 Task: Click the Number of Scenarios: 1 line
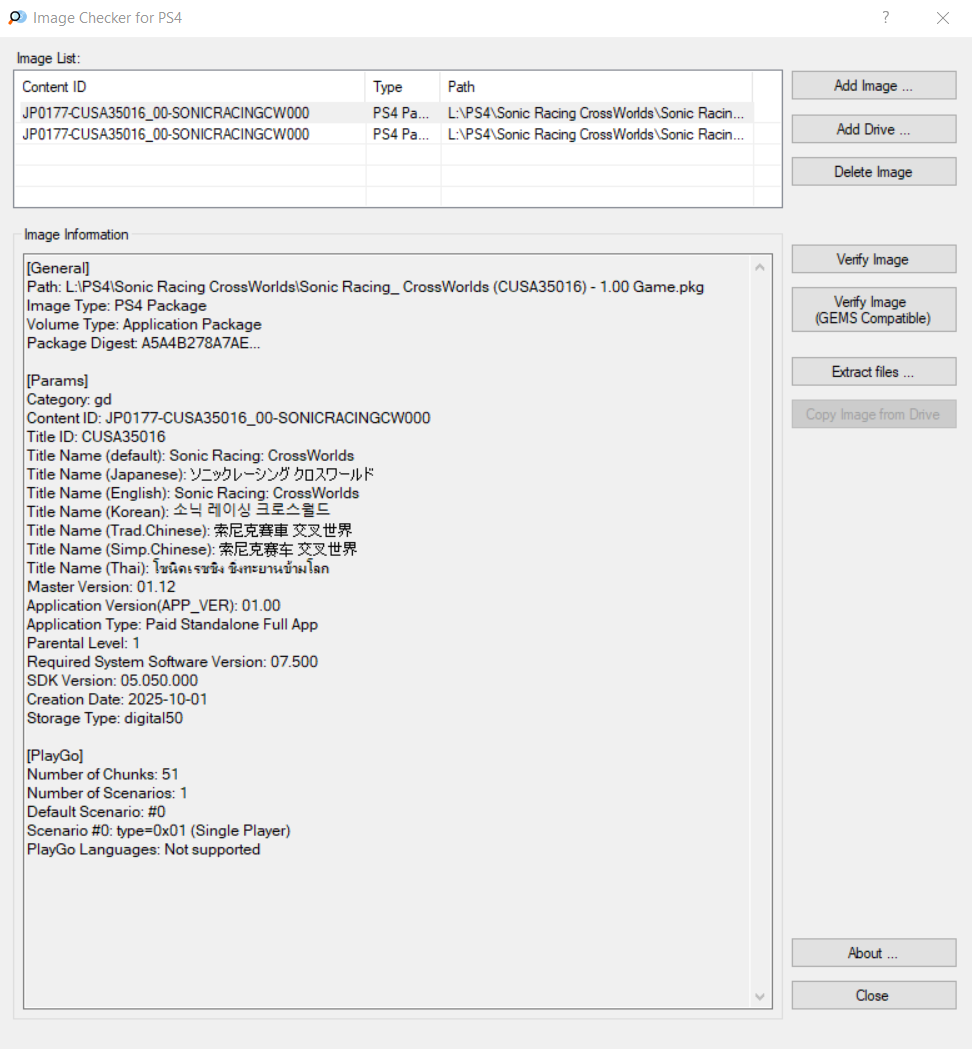[107, 793]
